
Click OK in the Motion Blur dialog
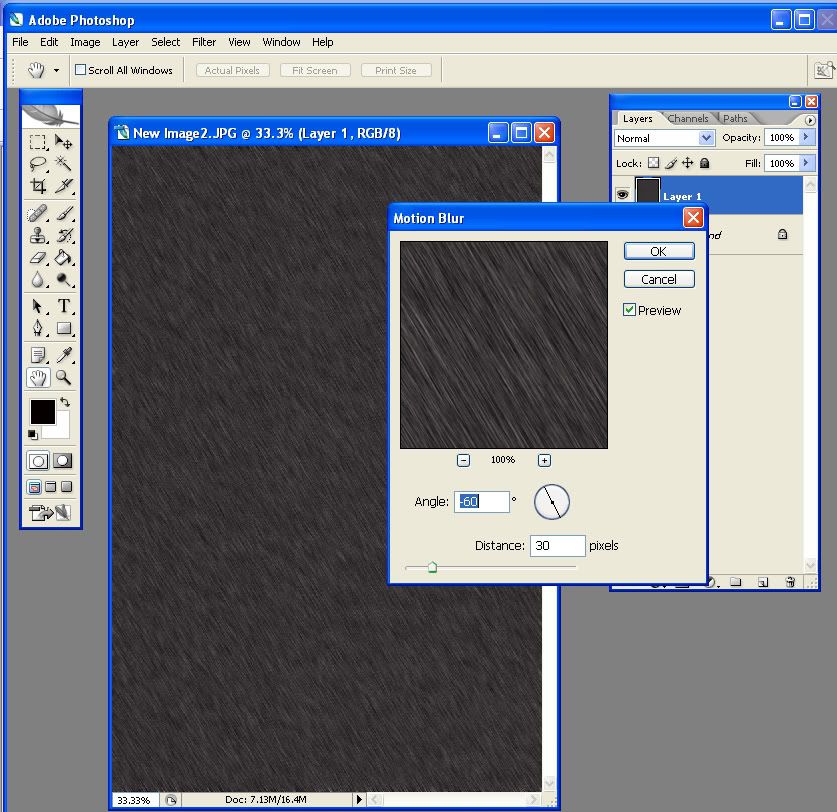click(x=658, y=251)
